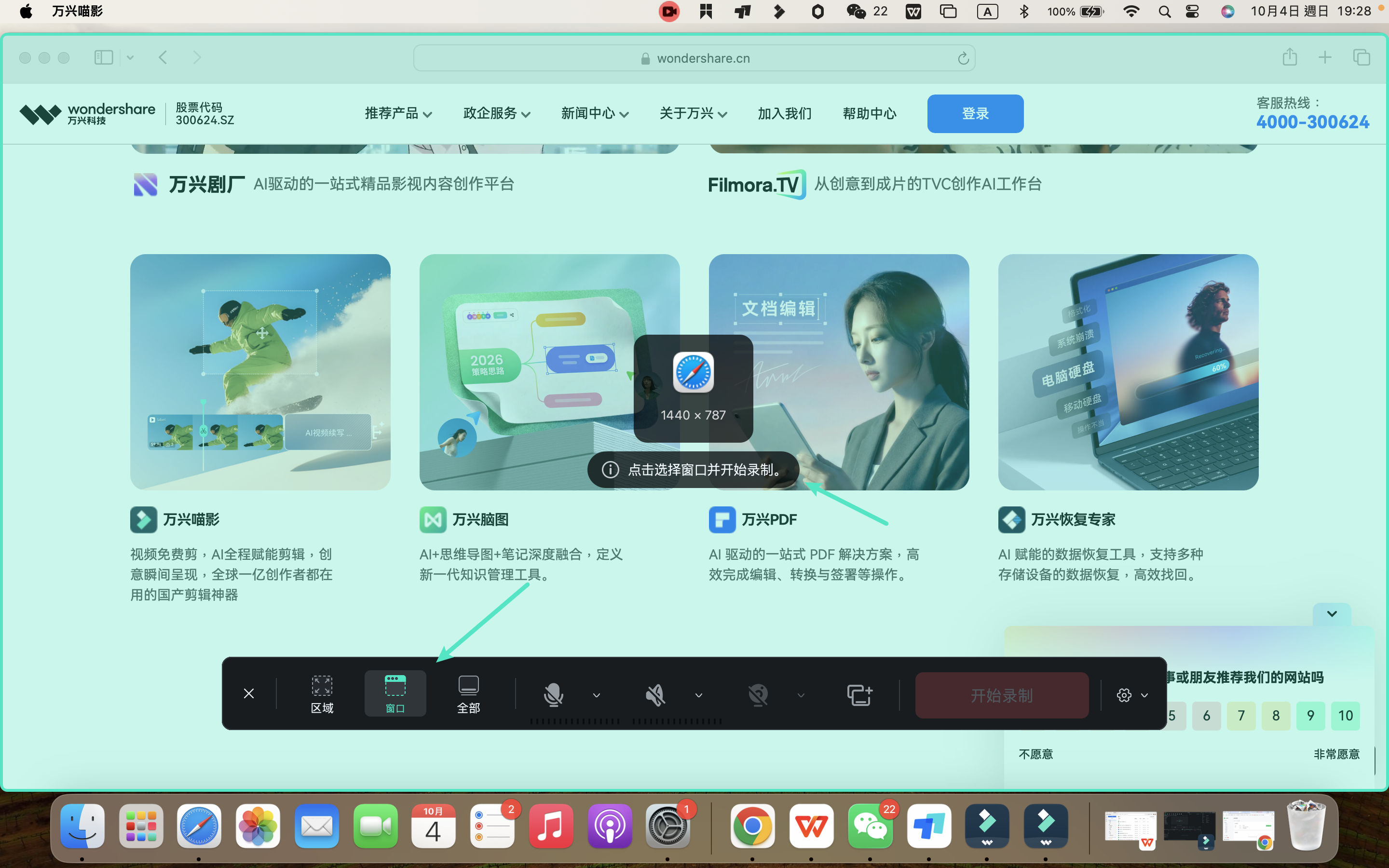1389x868 pixels.
Task: Expand the 新闻中心 navigation menu
Action: pos(595,113)
